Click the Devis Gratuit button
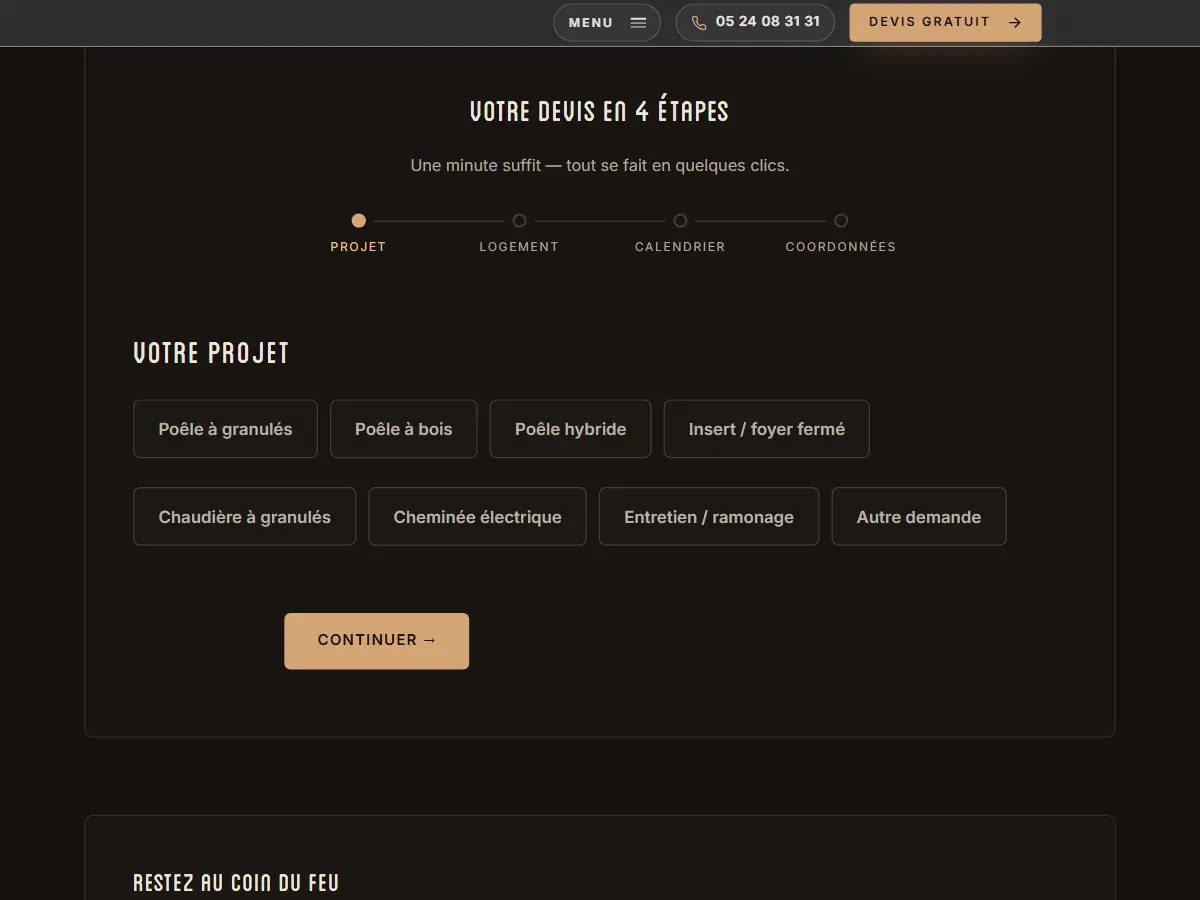Screen dimensions: 1200x900 click(x=945, y=22)
